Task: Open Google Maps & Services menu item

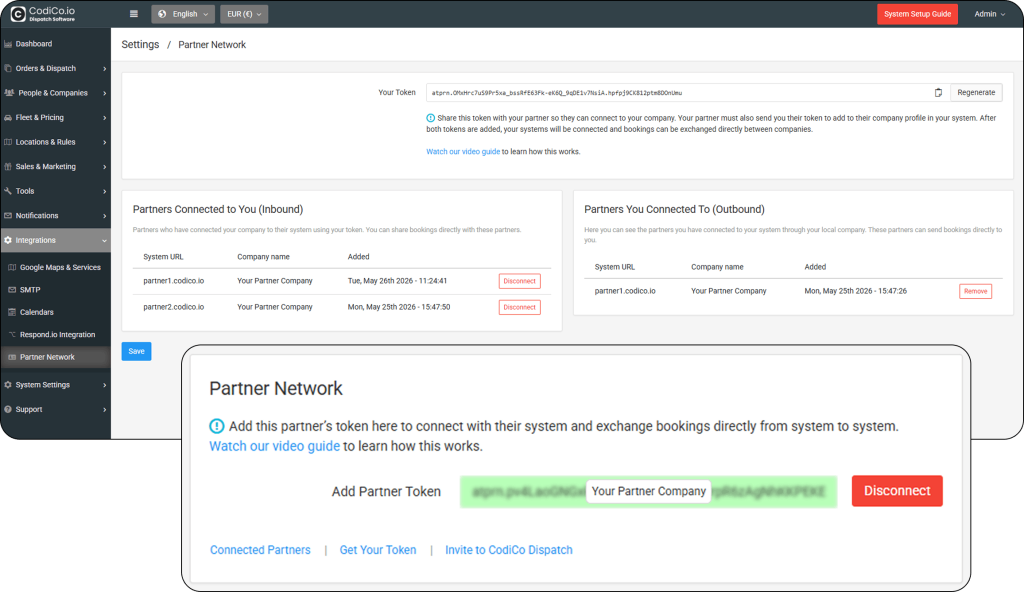Action: (x=56, y=267)
